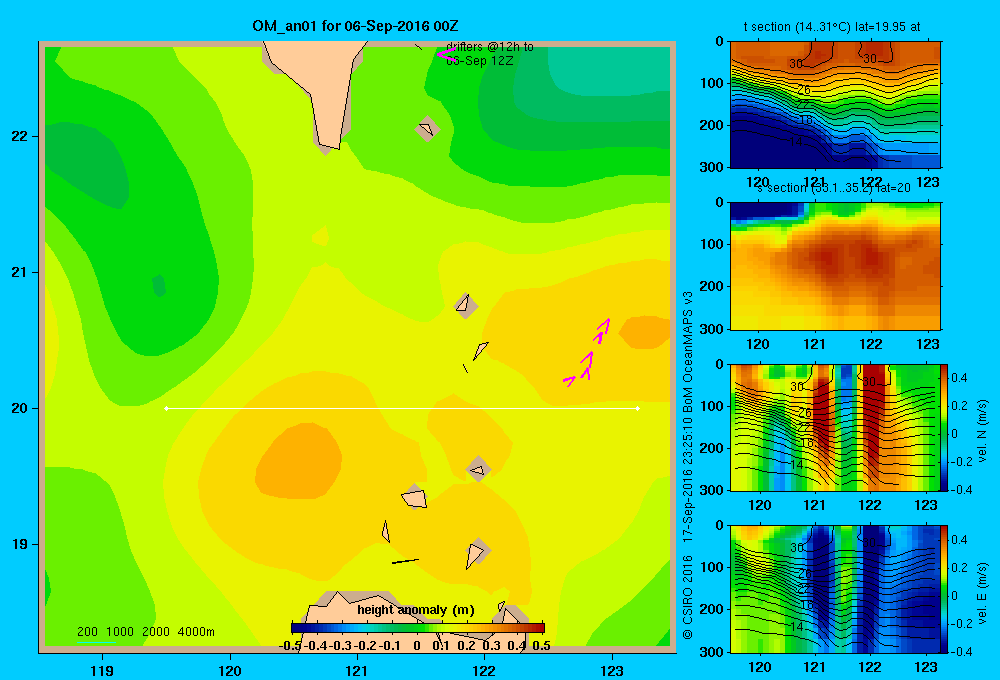This screenshot has height=680, width=1000.
Task: Open the northward velocity section panel
Action: click(x=834, y=427)
